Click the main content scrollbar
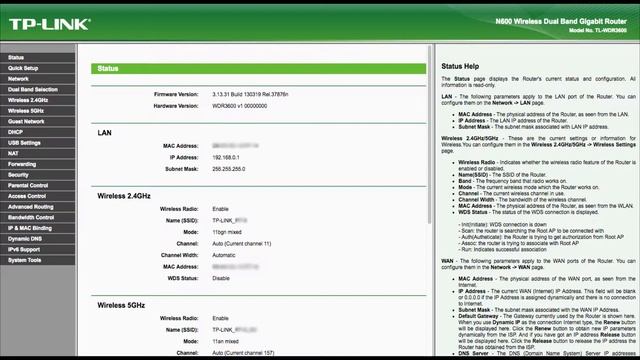 tap(429, 135)
